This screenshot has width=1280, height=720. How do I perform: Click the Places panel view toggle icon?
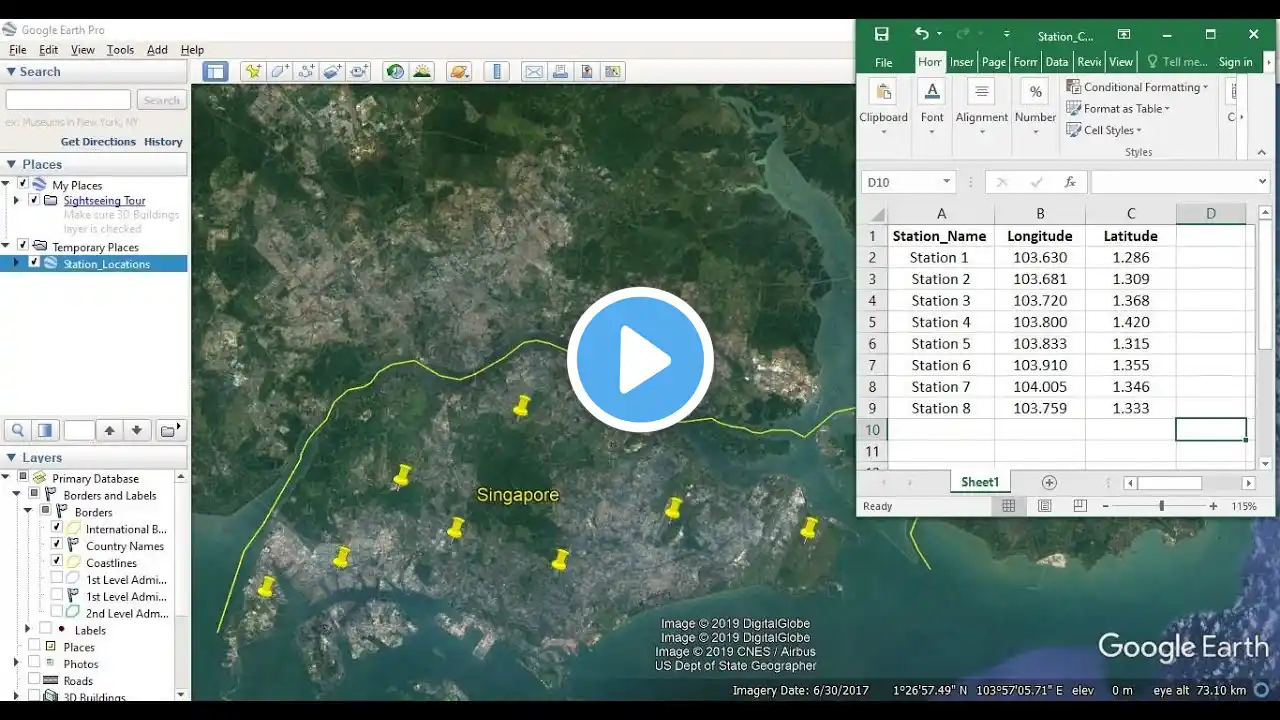(44, 430)
